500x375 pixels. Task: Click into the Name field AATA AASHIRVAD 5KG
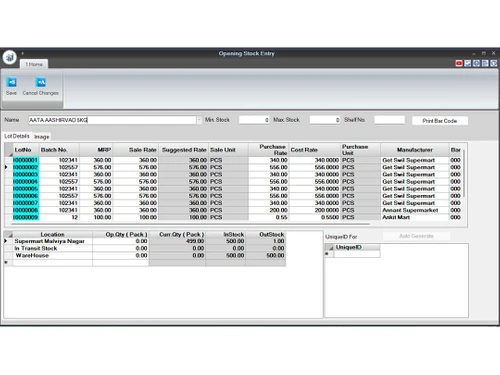coord(112,120)
